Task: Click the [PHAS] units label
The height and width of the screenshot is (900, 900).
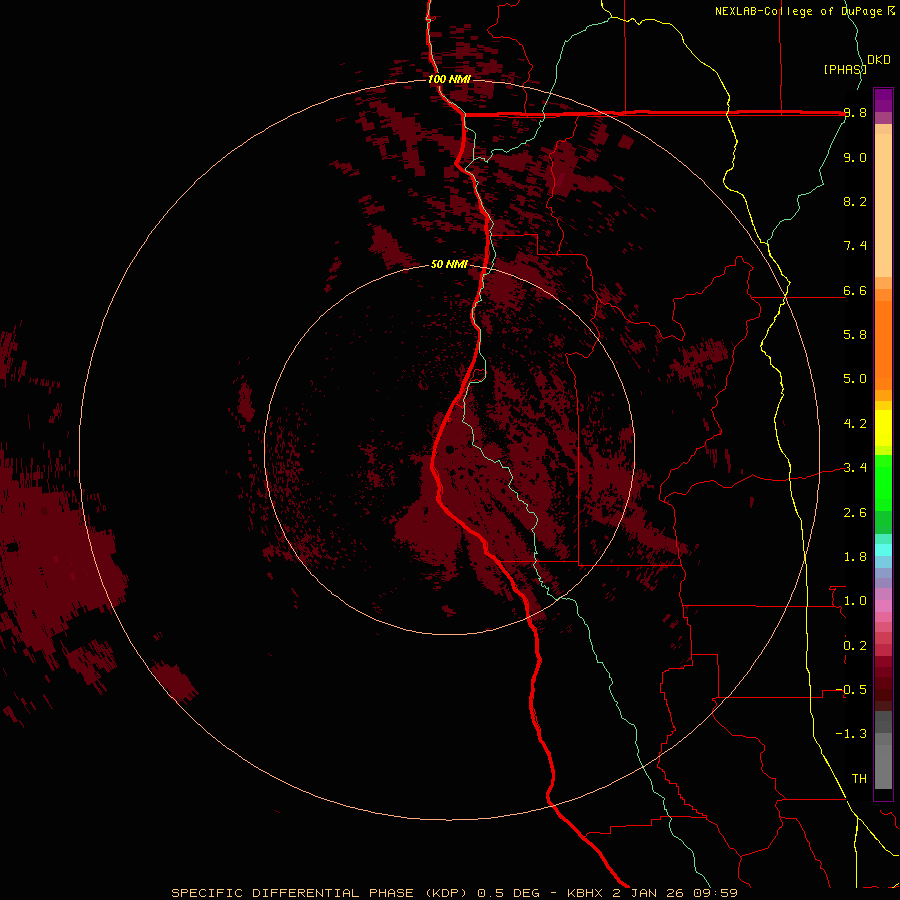Action: coord(845,69)
